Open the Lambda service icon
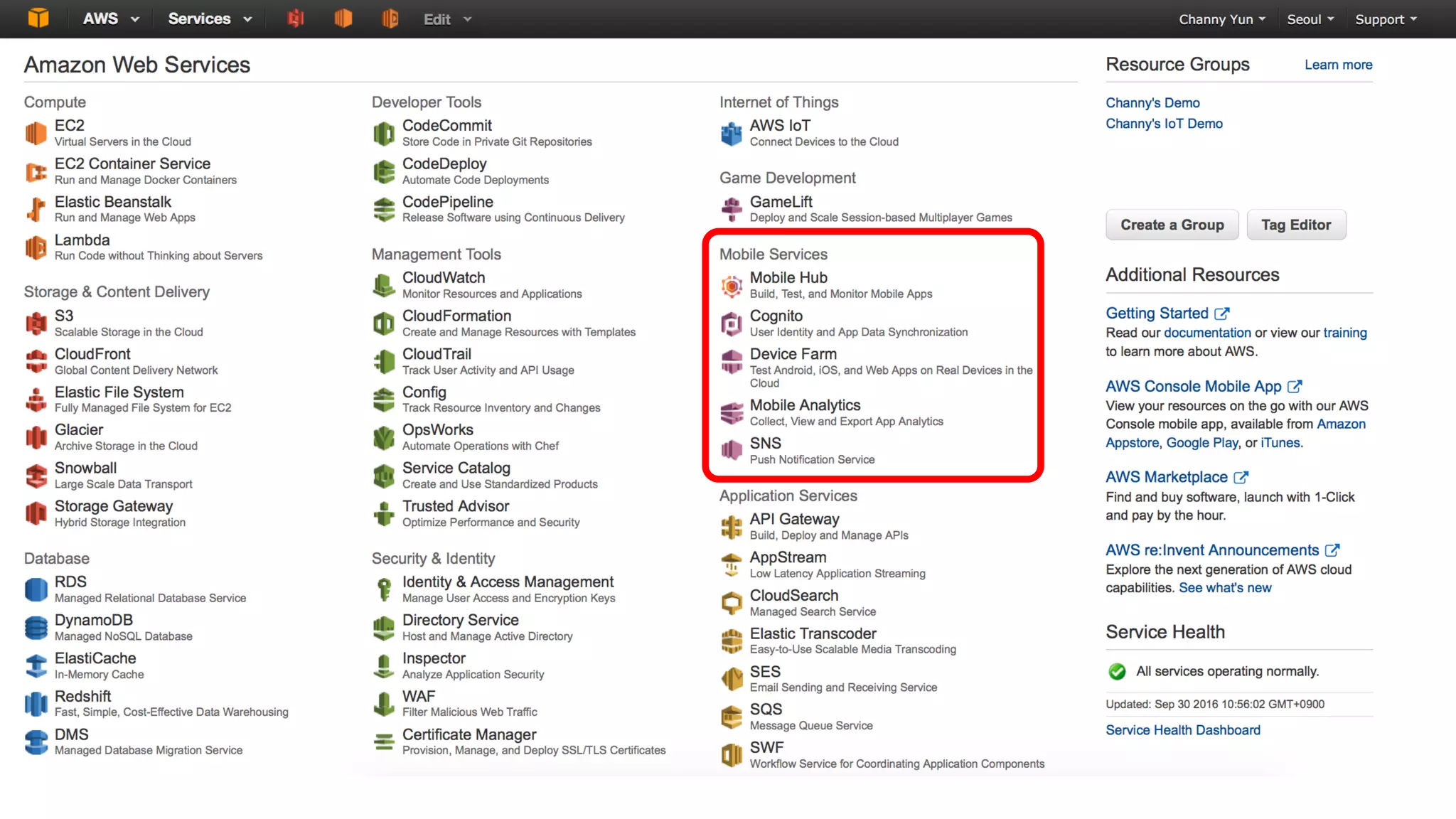 coord(36,247)
